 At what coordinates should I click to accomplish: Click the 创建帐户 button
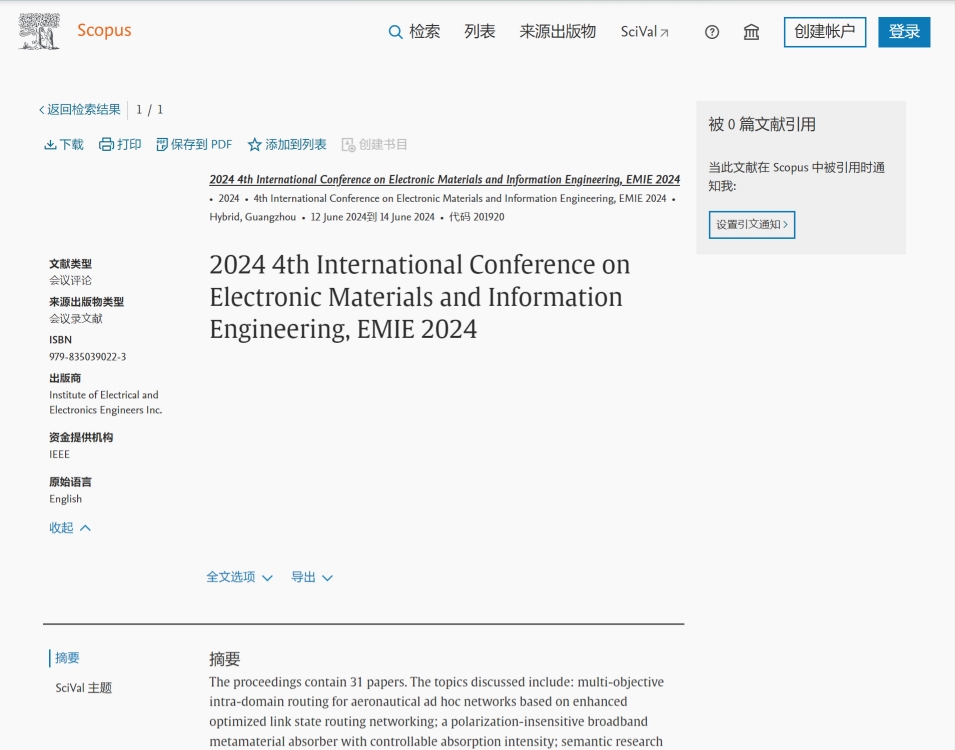click(824, 31)
